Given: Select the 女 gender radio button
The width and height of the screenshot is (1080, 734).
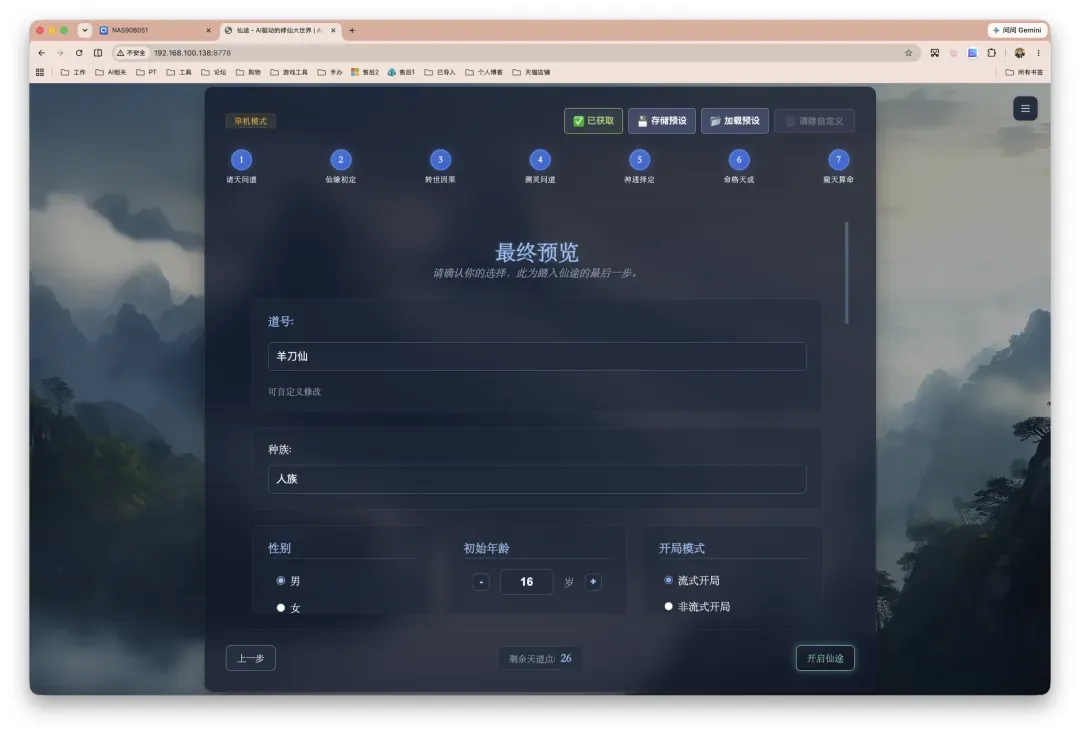Looking at the screenshot, I should coord(280,608).
